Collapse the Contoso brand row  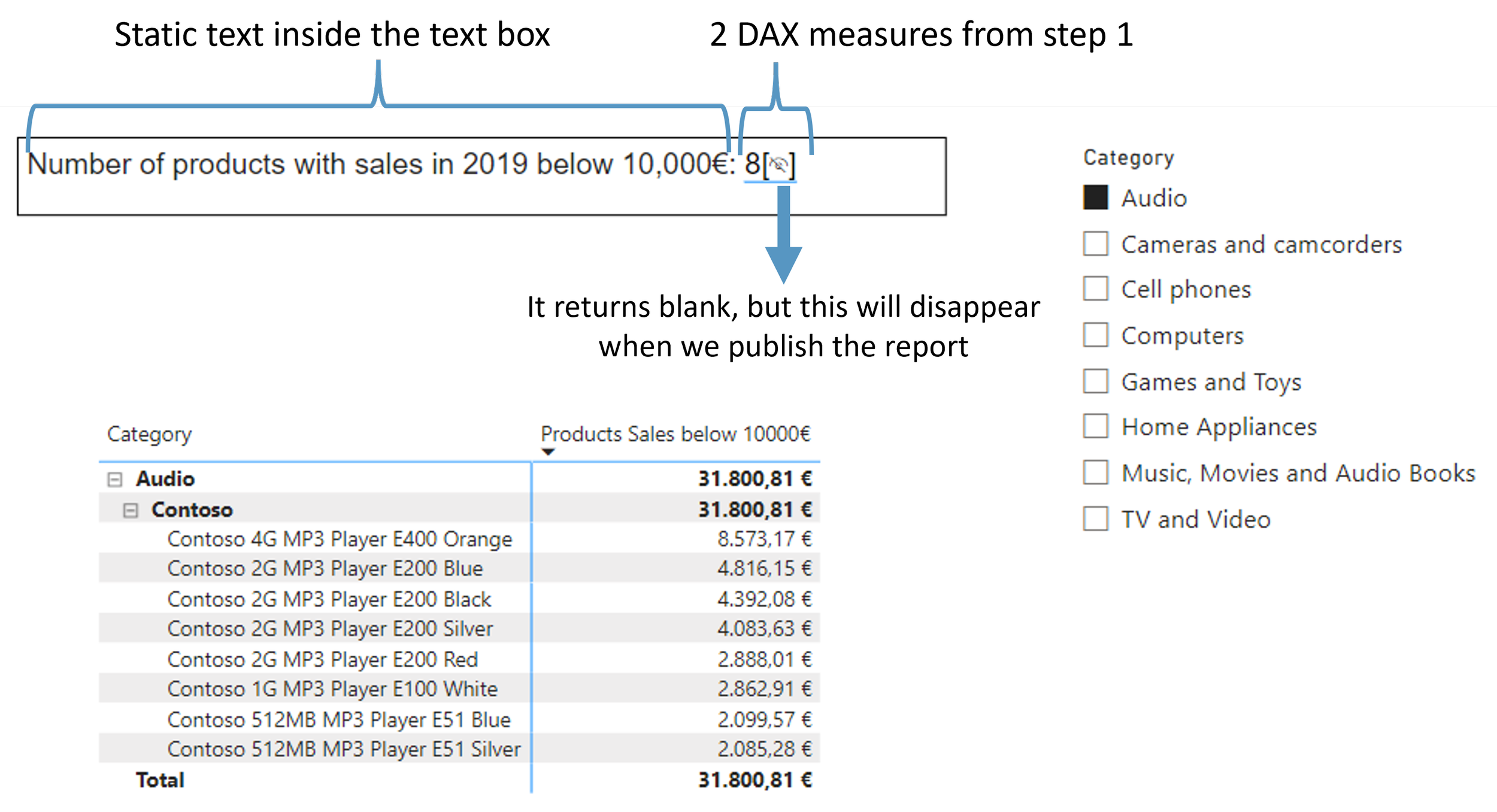(130, 510)
